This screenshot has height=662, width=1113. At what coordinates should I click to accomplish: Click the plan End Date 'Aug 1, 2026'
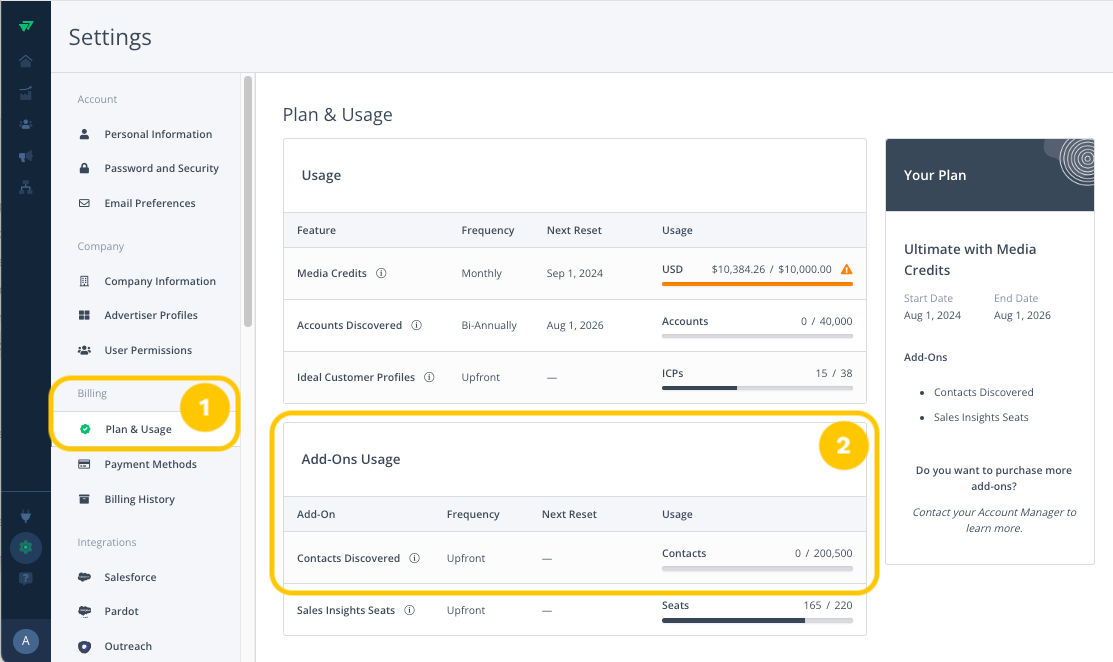(1022, 315)
